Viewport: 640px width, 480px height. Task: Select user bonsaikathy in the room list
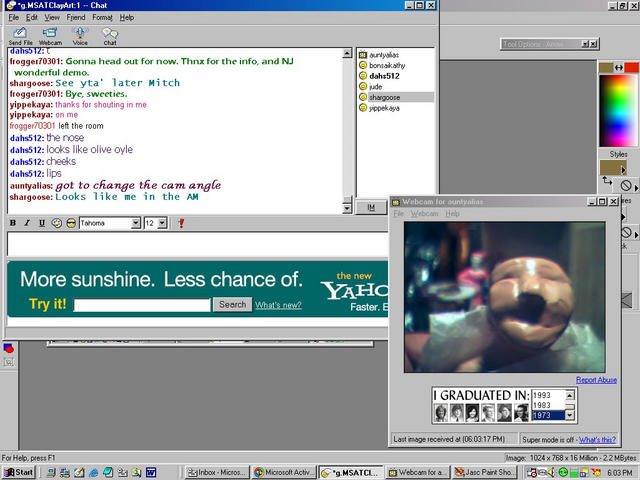[387, 65]
